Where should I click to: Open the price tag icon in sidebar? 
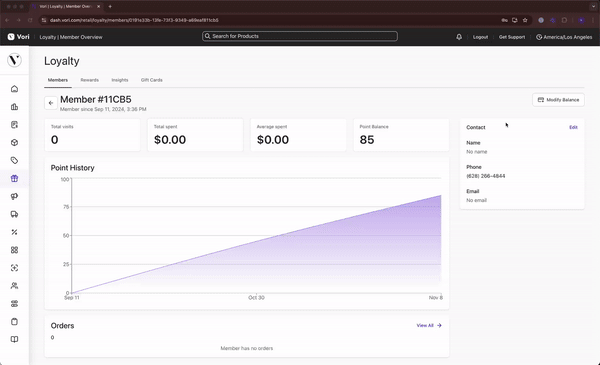[14, 160]
